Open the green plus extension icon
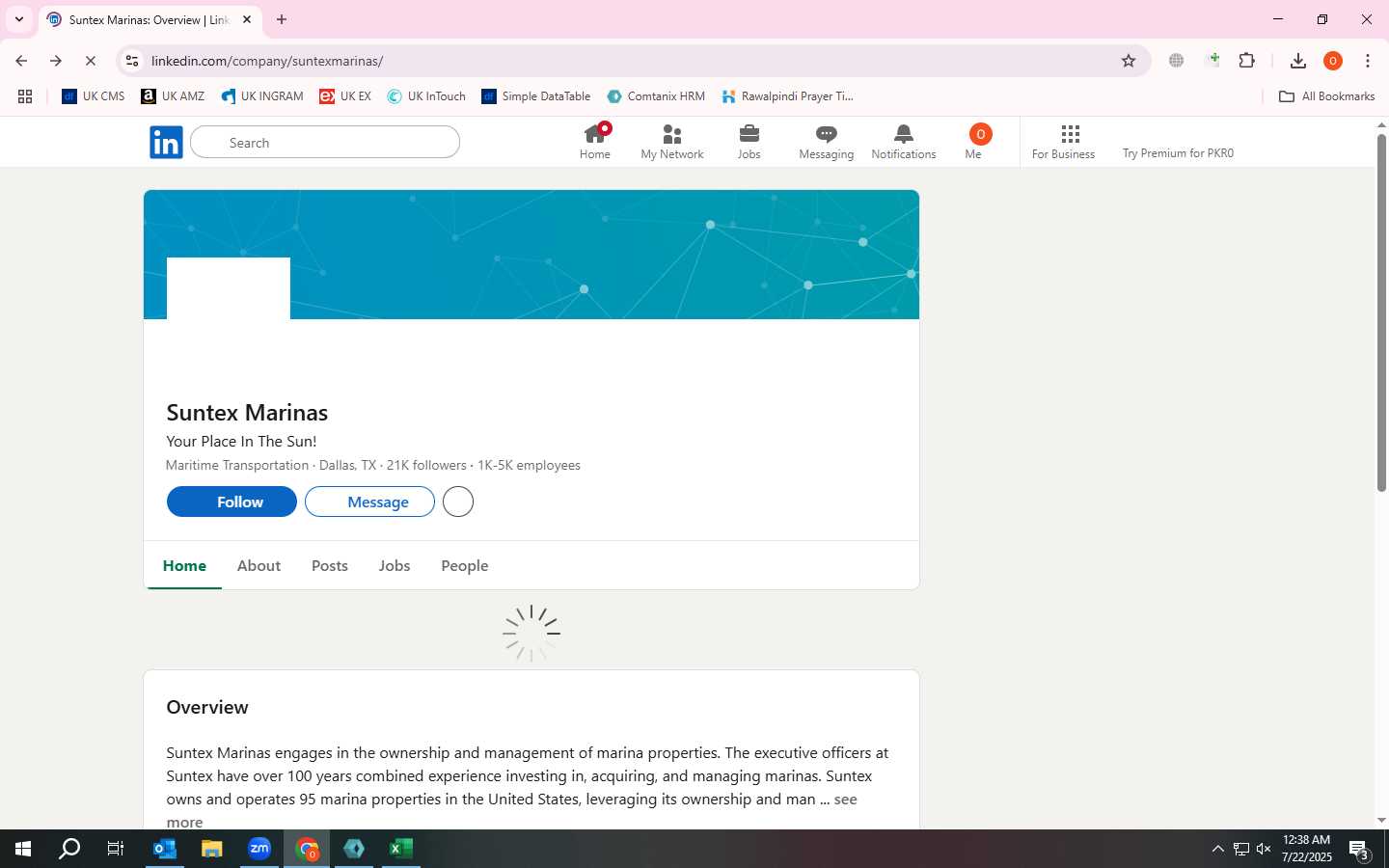Viewport: 1389px width, 868px height. click(1213, 60)
